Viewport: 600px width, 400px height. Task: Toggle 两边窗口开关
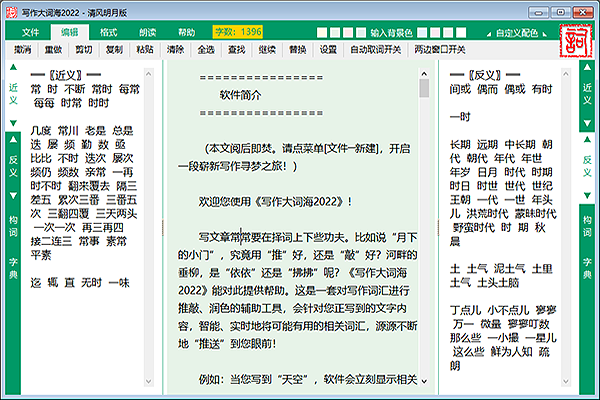pos(440,49)
